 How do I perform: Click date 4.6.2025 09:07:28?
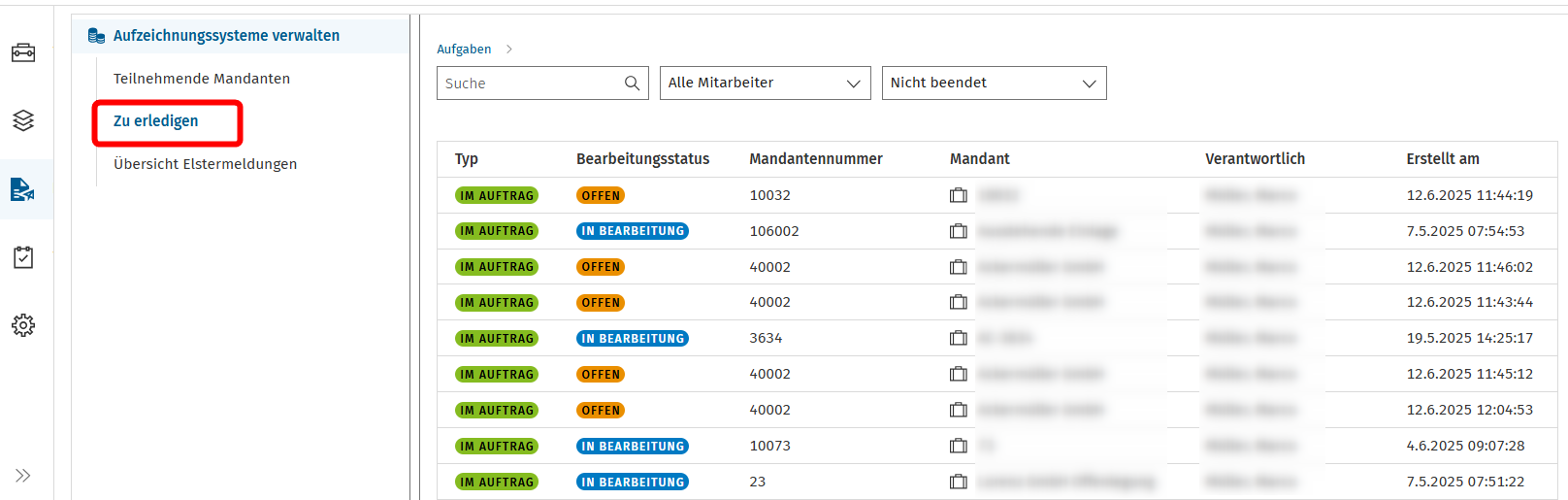click(1465, 446)
